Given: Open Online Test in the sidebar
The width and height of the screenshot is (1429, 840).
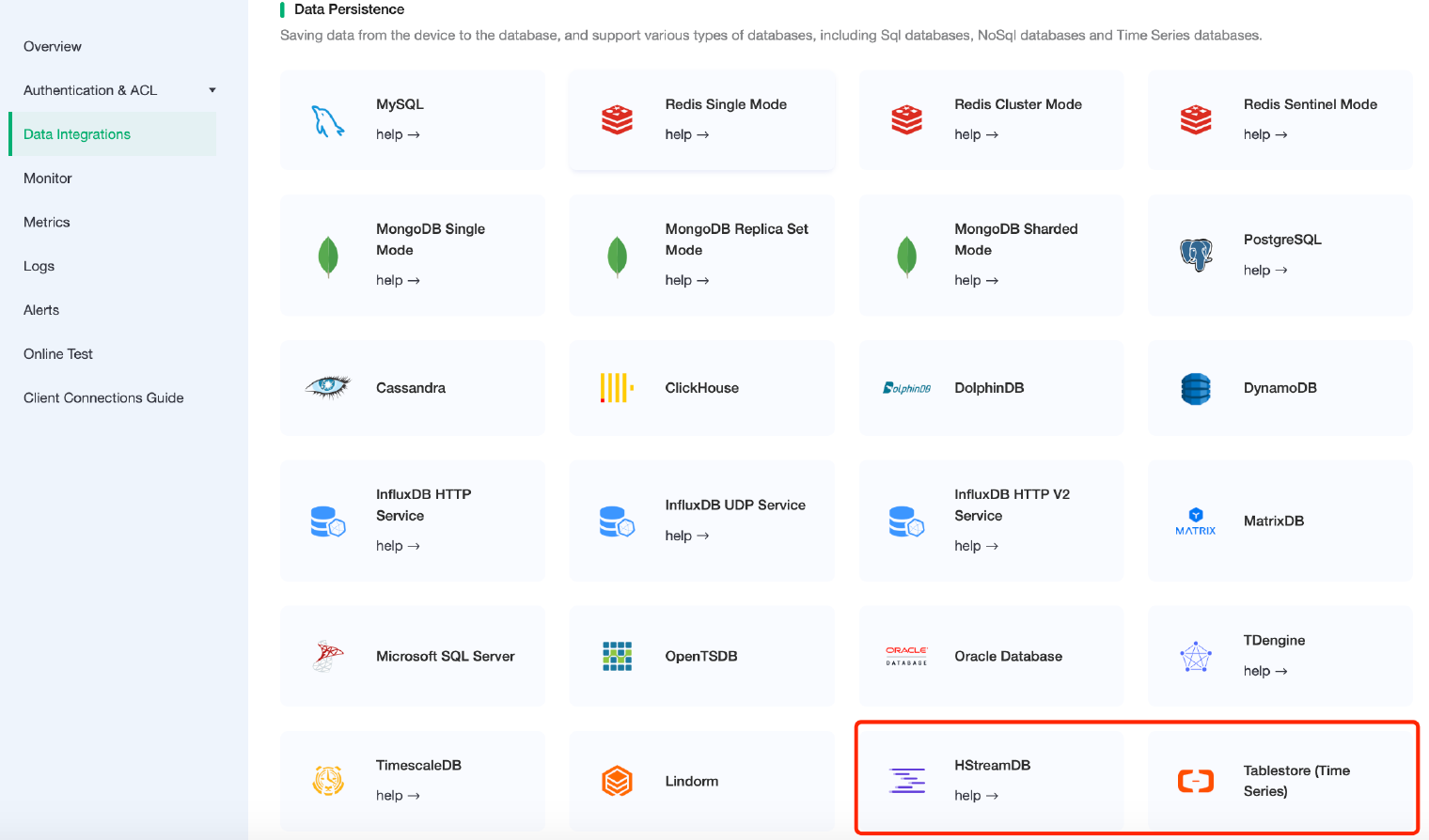Looking at the screenshot, I should (x=58, y=354).
